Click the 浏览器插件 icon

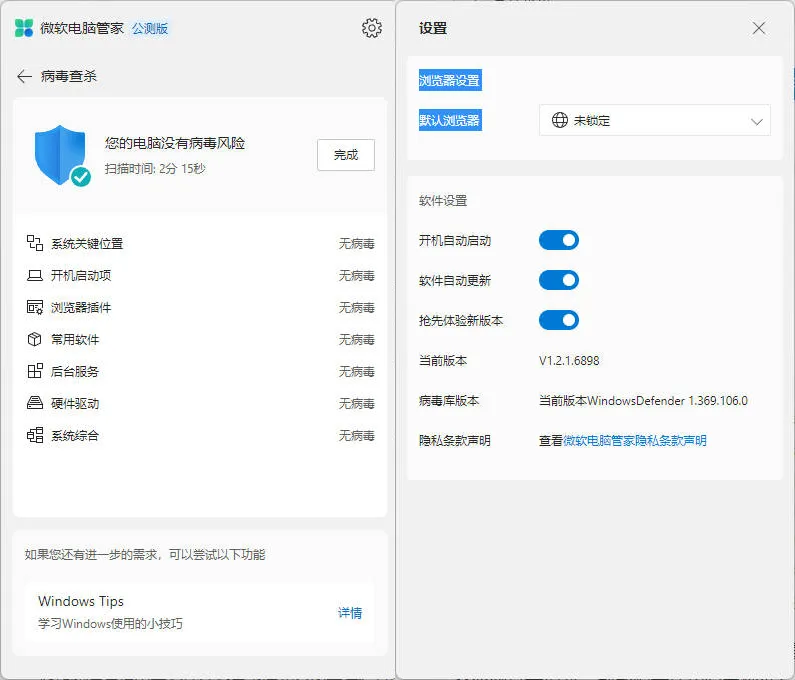point(34,307)
